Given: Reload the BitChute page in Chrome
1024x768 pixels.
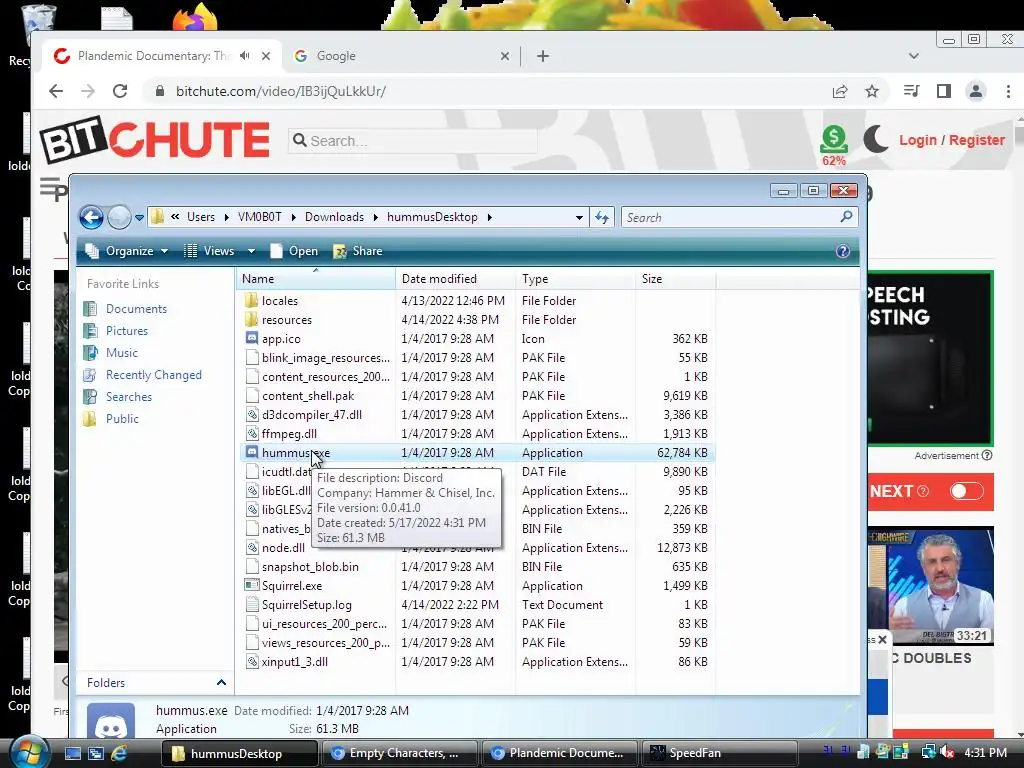Looking at the screenshot, I should point(120,91).
